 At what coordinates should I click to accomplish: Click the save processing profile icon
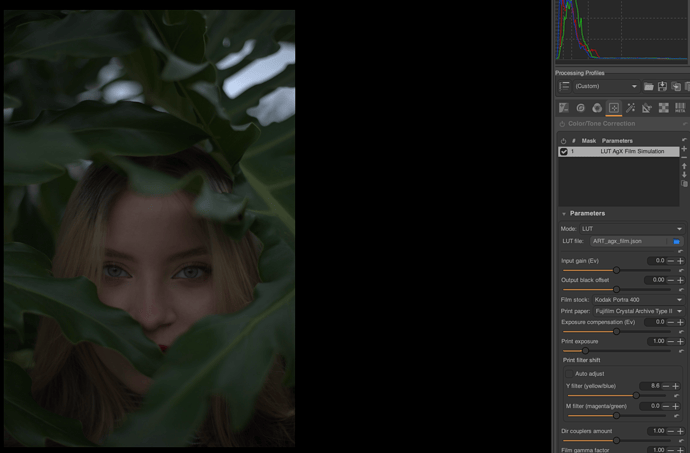(x=662, y=86)
